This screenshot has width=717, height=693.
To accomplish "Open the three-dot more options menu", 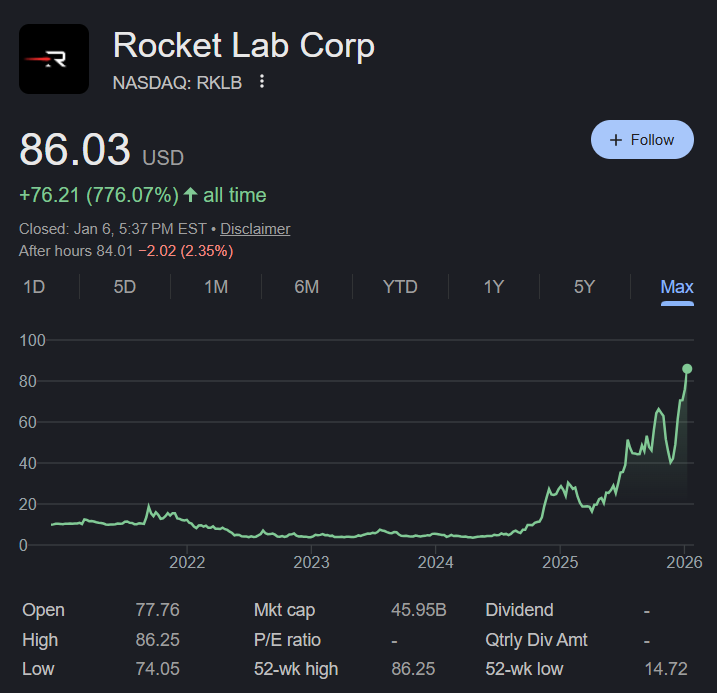I will 262,81.
